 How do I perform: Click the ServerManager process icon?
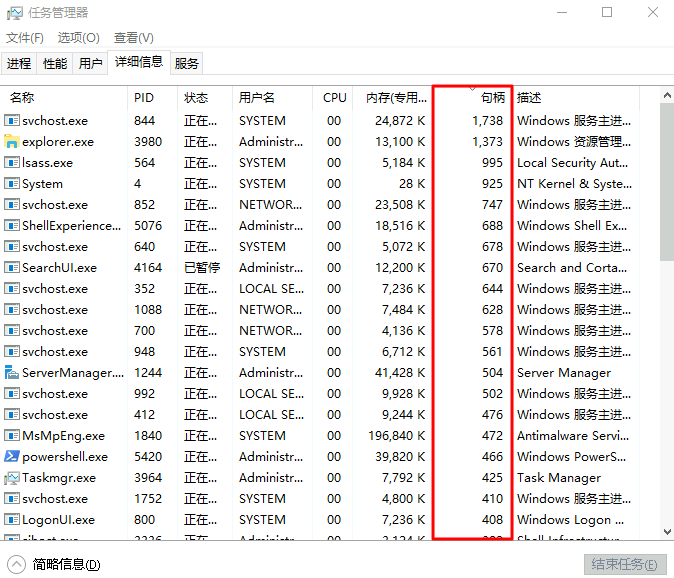(x=12, y=372)
